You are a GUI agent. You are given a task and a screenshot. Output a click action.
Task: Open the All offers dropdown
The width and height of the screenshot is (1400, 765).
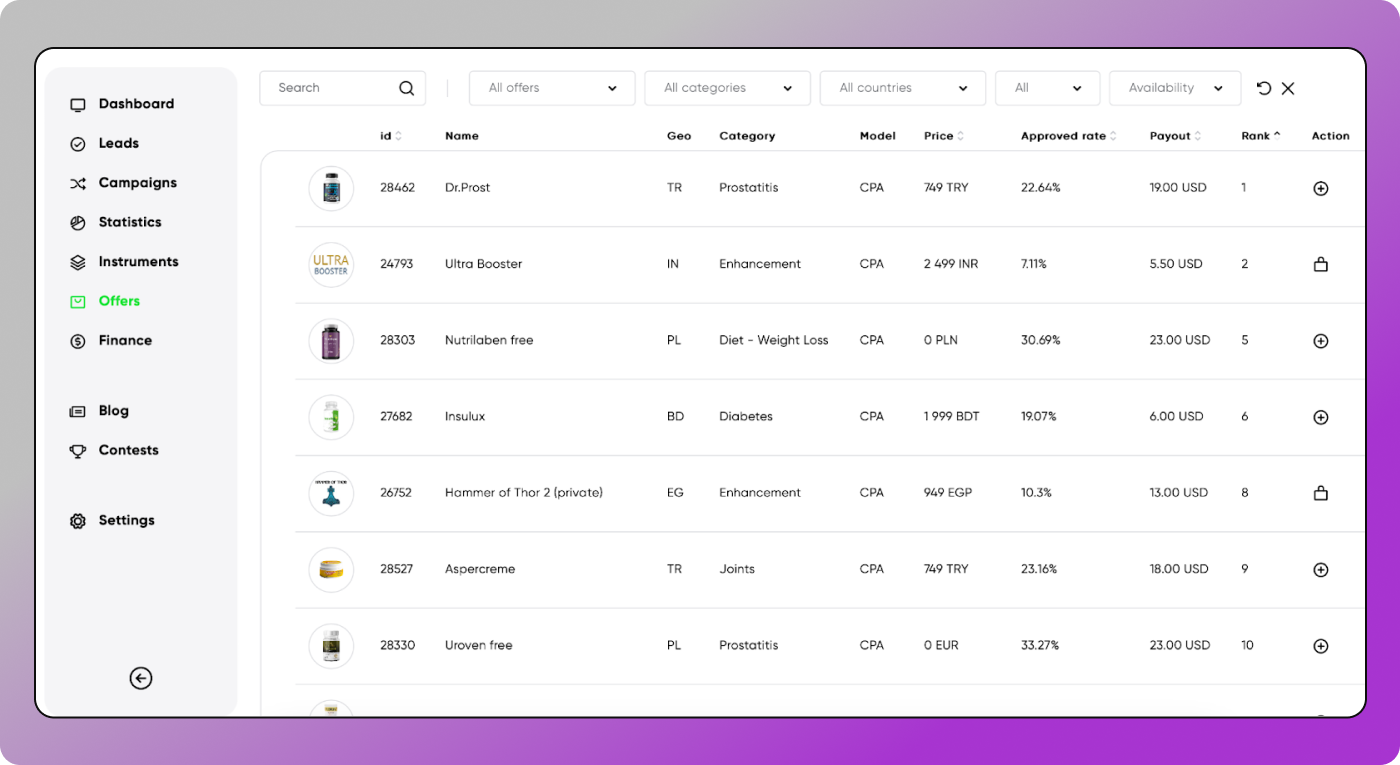(552, 88)
